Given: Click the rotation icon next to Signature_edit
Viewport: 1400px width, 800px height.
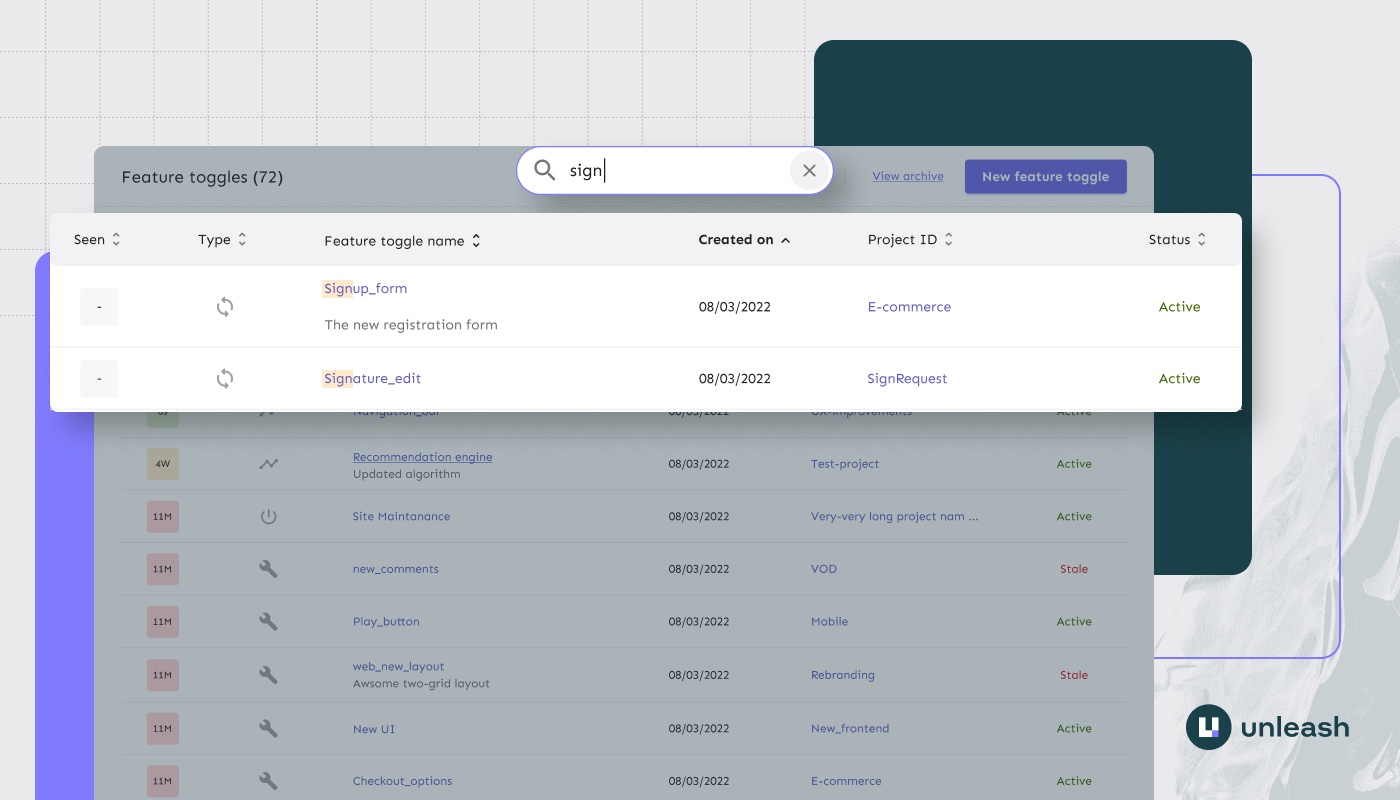Looking at the screenshot, I should 224,378.
